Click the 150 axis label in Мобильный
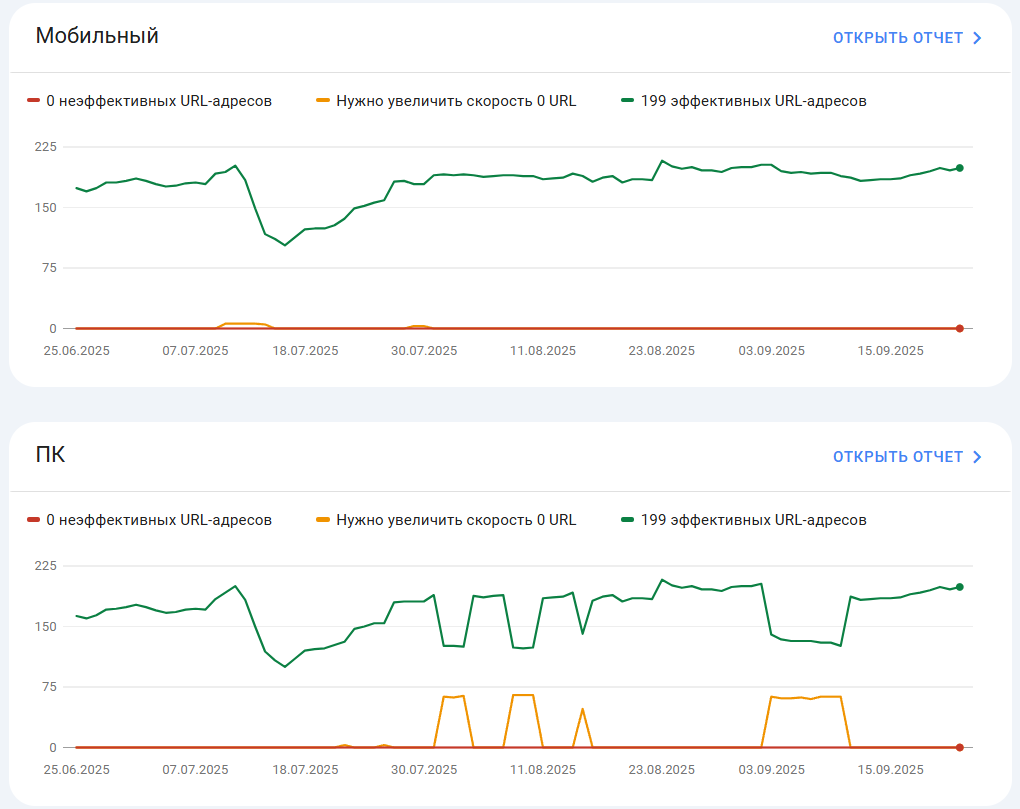The height and width of the screenshot is (809, 1020). point(46,207)
